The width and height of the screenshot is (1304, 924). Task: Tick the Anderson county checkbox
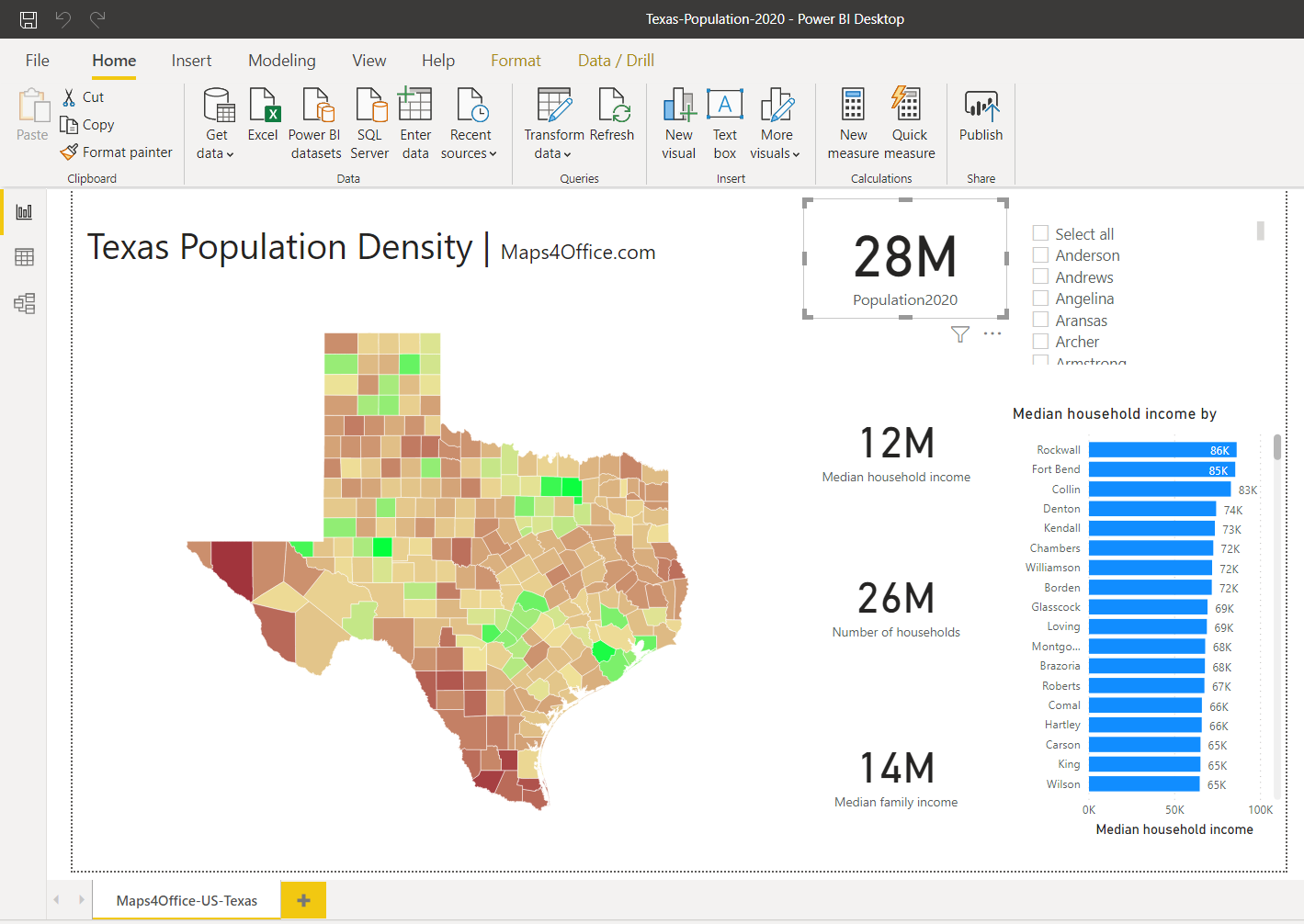(x=1040, y=255)
